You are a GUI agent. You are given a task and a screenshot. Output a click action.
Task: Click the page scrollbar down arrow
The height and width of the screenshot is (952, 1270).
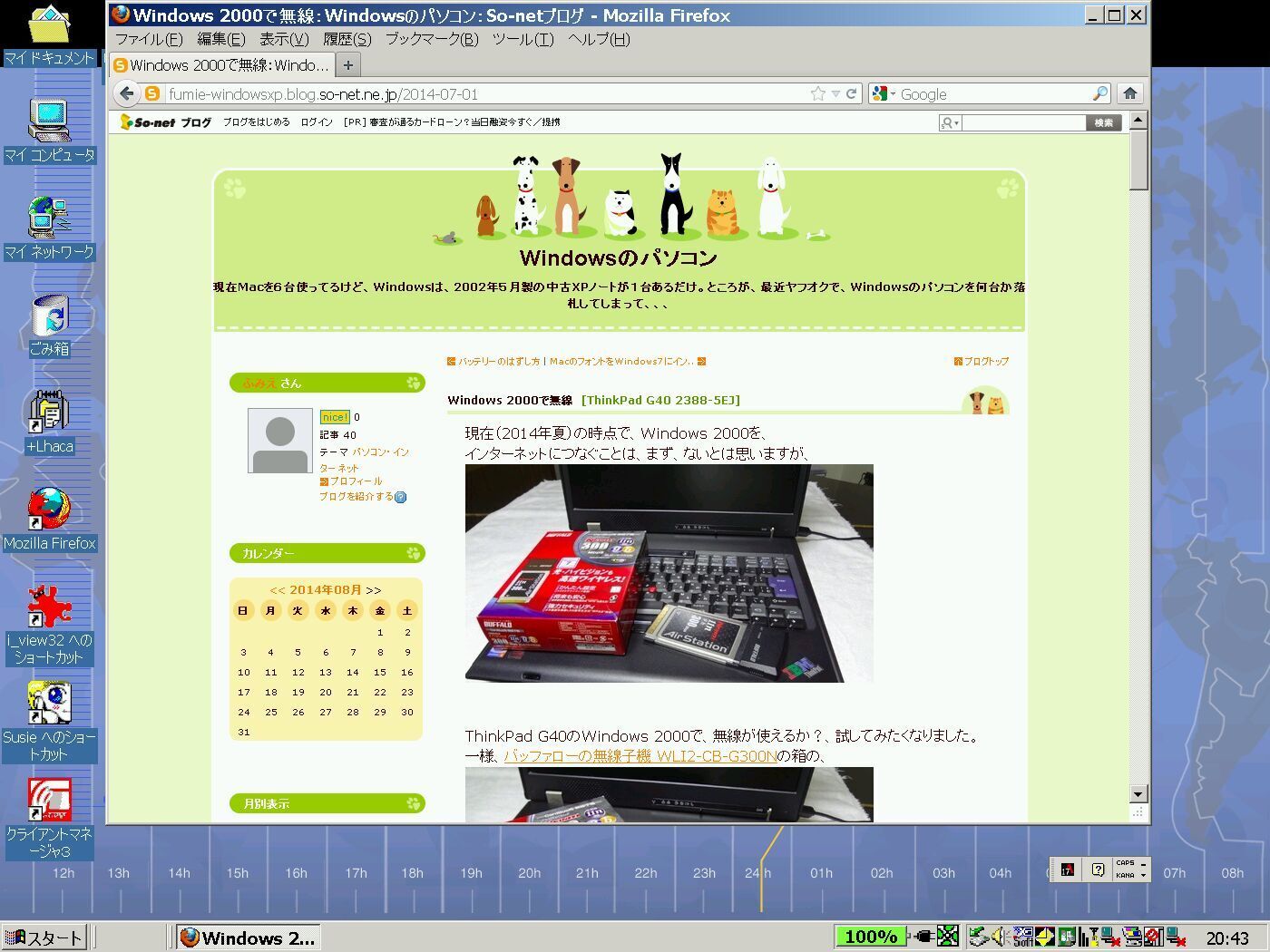[x=1138, y=794]
